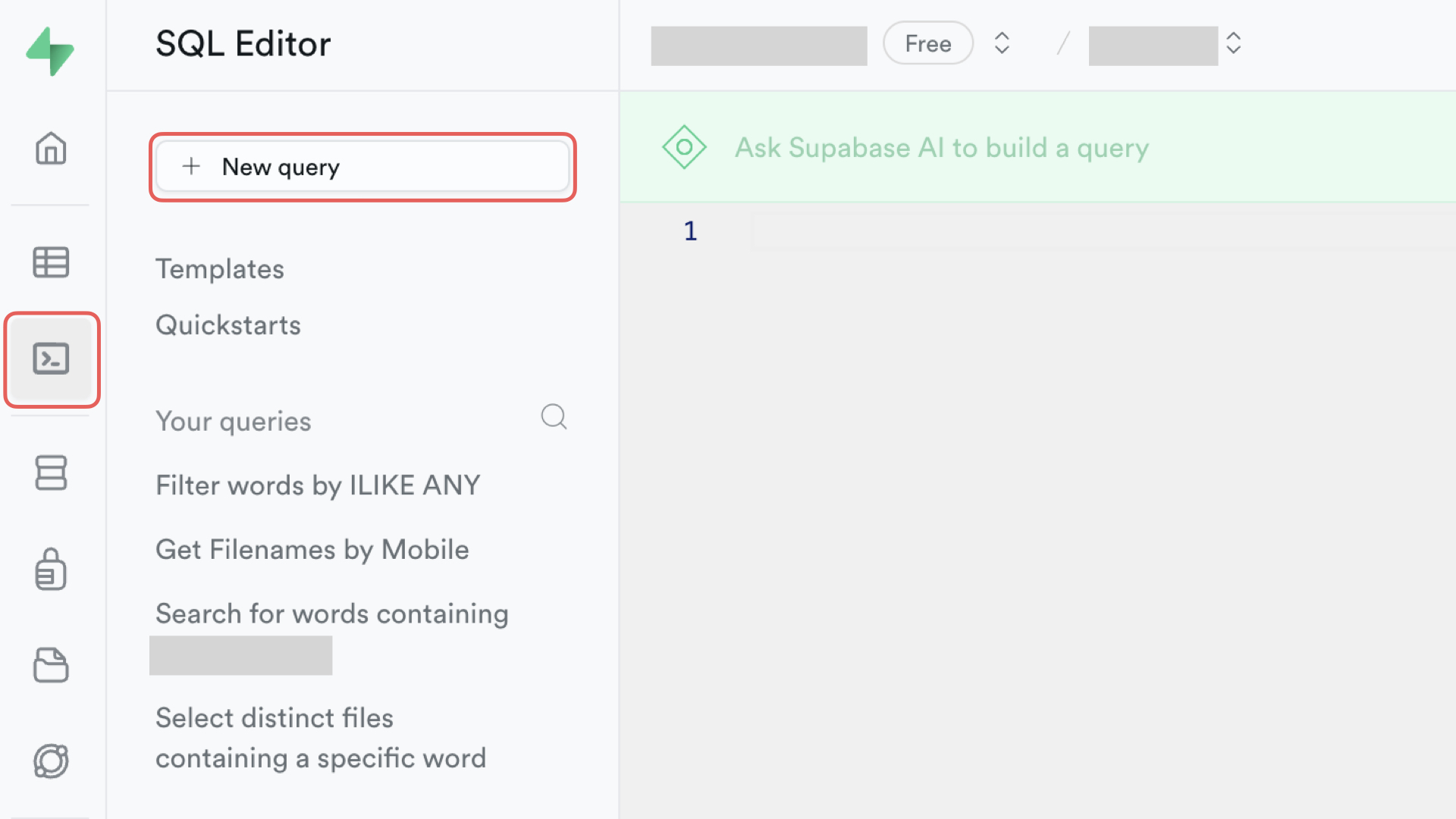The height and width of the screenshot is (819, 1456).
Task: Open Select distinct files containing a specific word
Action: click(321, 738)
